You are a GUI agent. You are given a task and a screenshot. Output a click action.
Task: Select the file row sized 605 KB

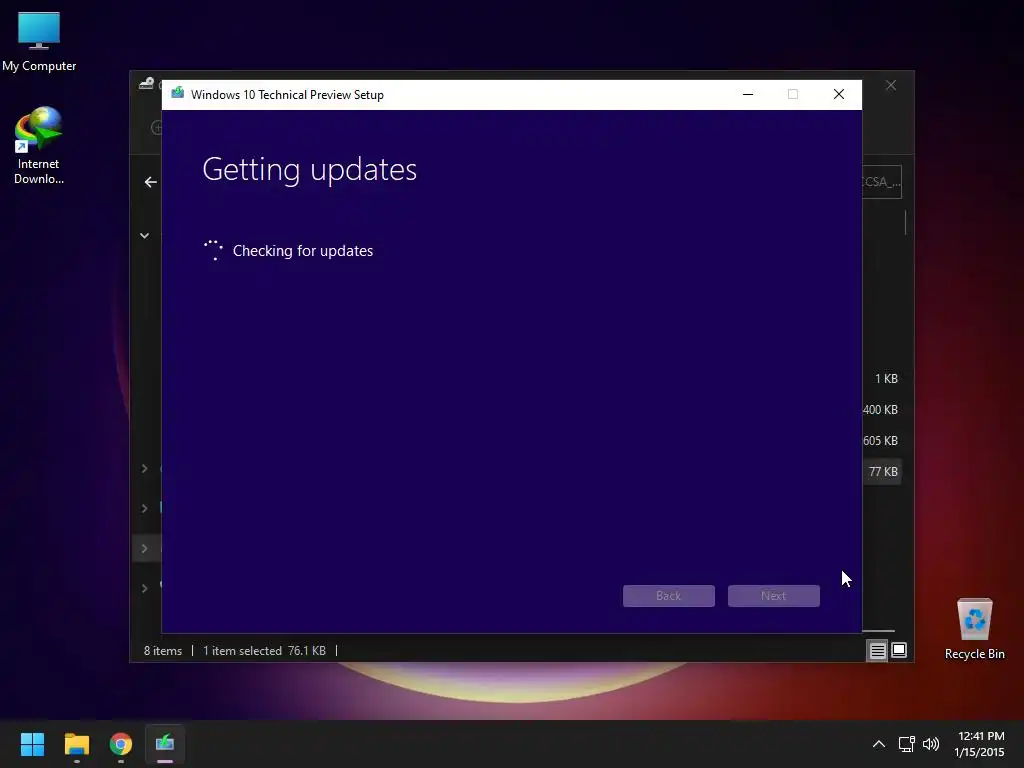882,441
